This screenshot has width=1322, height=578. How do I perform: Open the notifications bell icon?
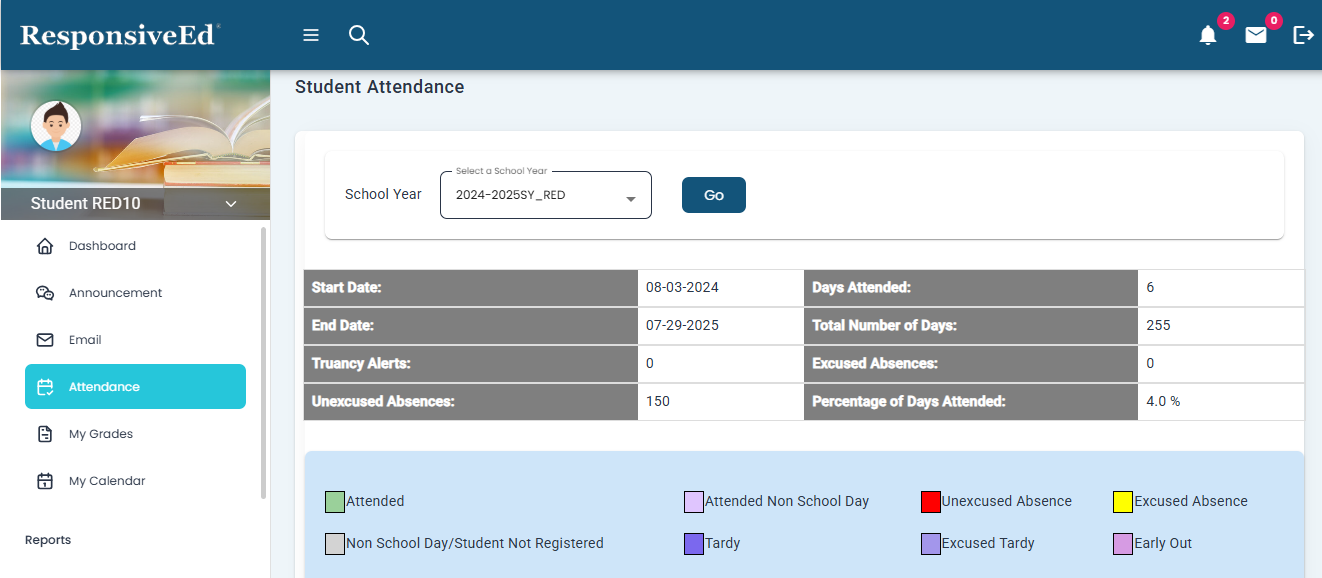tap(1208, 36)
